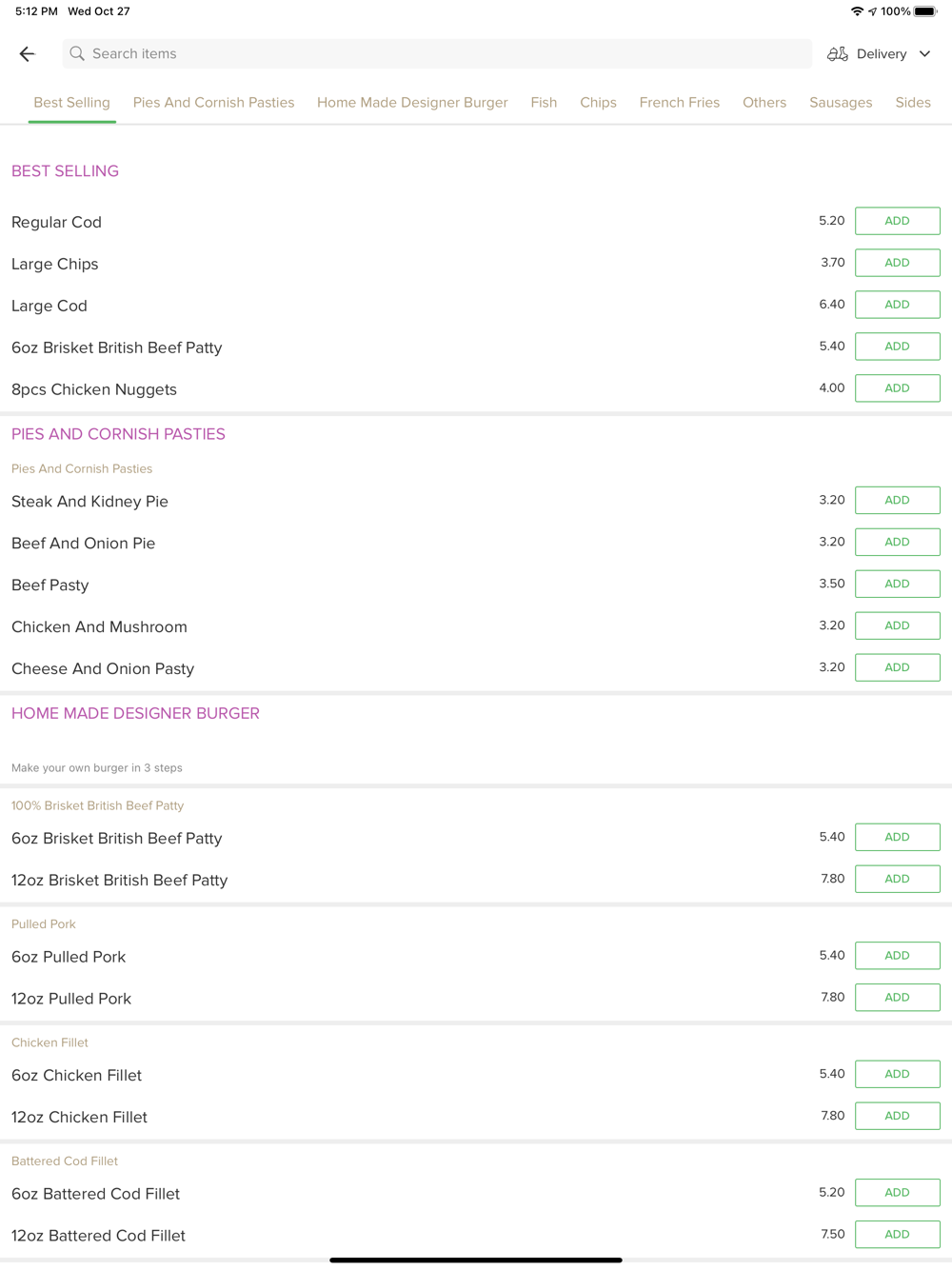Add Beef Pasty to the order
This screenshot has height=1270, width=952.
[897, 584]
